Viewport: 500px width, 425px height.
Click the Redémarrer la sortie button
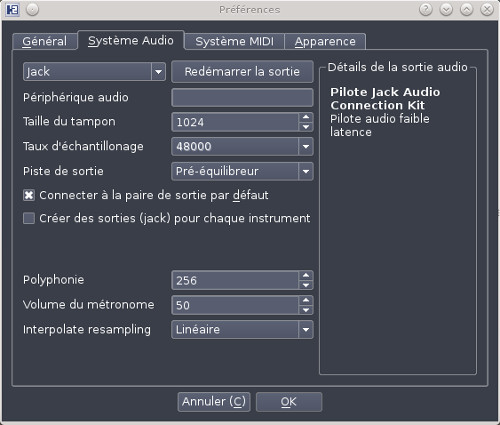coord(242,71)
